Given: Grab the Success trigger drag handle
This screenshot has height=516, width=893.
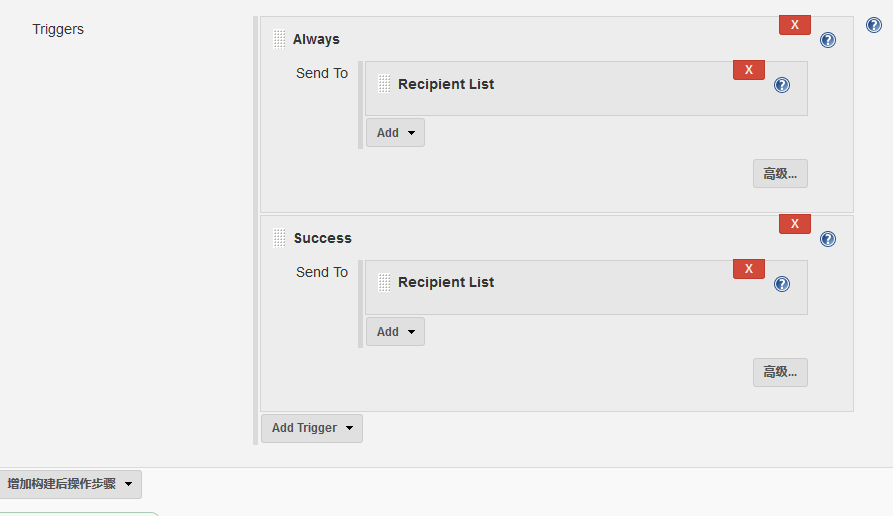Looking at the screenshot, I should coord(279,238).
